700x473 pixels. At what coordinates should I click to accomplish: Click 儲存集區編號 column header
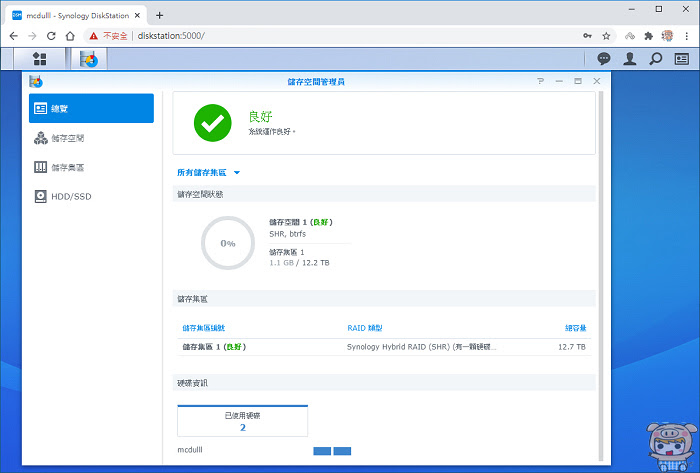(204, 328)
